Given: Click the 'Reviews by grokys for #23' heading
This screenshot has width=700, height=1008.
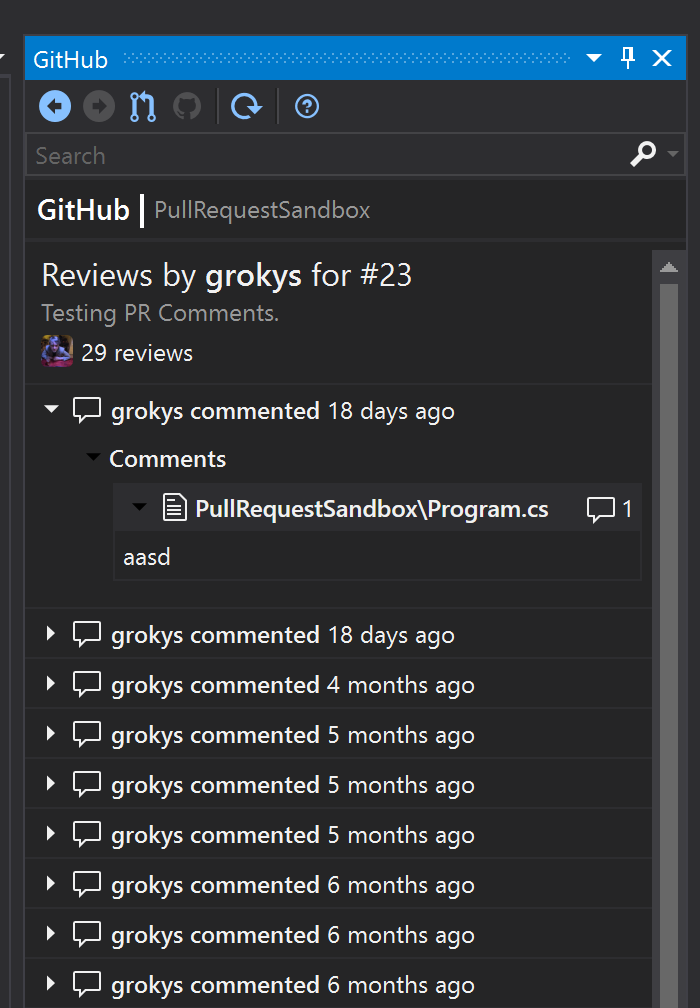Looking at the screenshot, I should click(x=226, y=275).
